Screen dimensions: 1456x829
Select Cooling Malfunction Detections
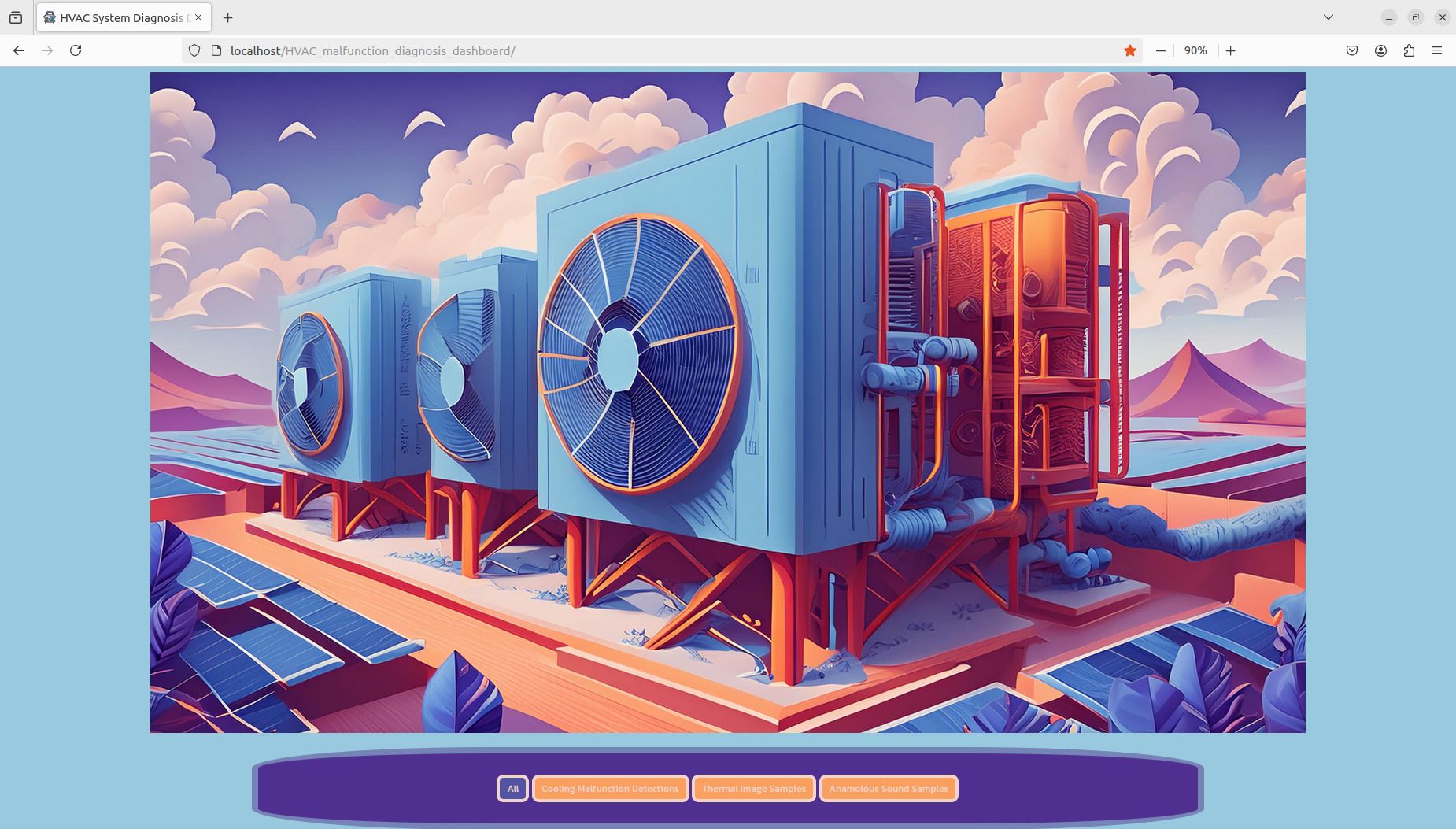tap(610, 788)
